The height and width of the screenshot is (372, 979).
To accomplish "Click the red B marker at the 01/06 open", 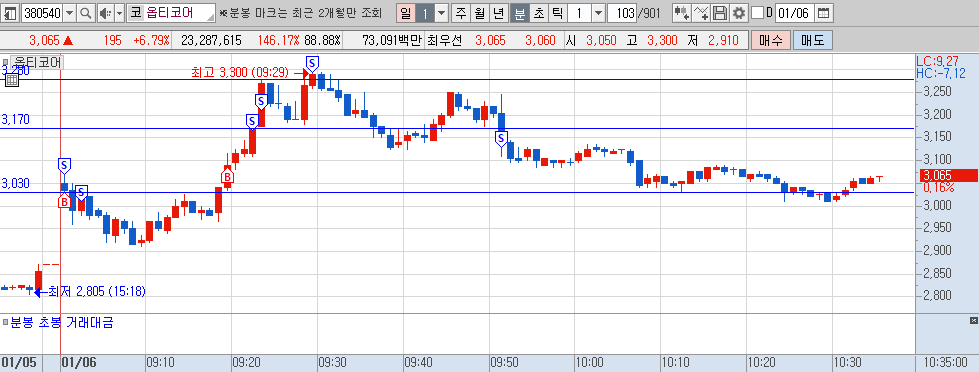I will point(64,201).
